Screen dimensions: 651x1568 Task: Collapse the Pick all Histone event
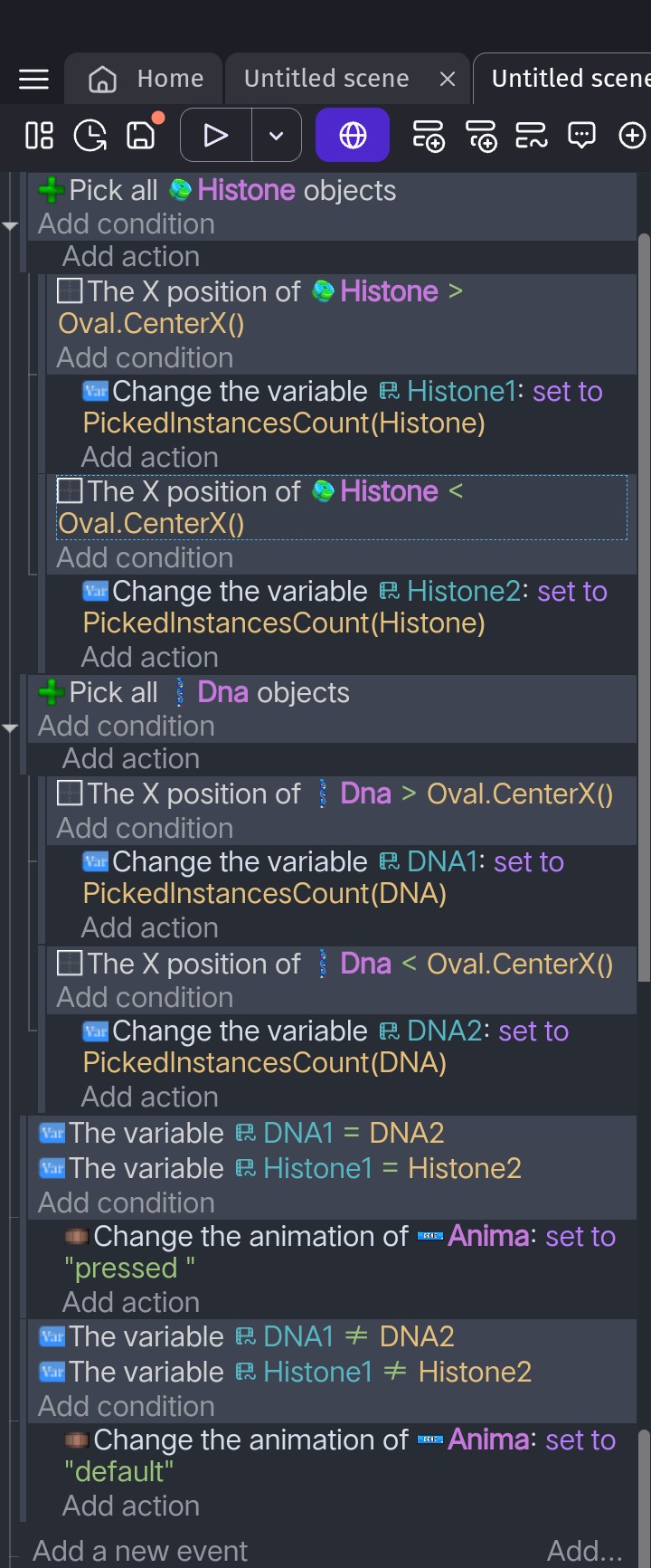pyautogui.click(x=10, y=225)
